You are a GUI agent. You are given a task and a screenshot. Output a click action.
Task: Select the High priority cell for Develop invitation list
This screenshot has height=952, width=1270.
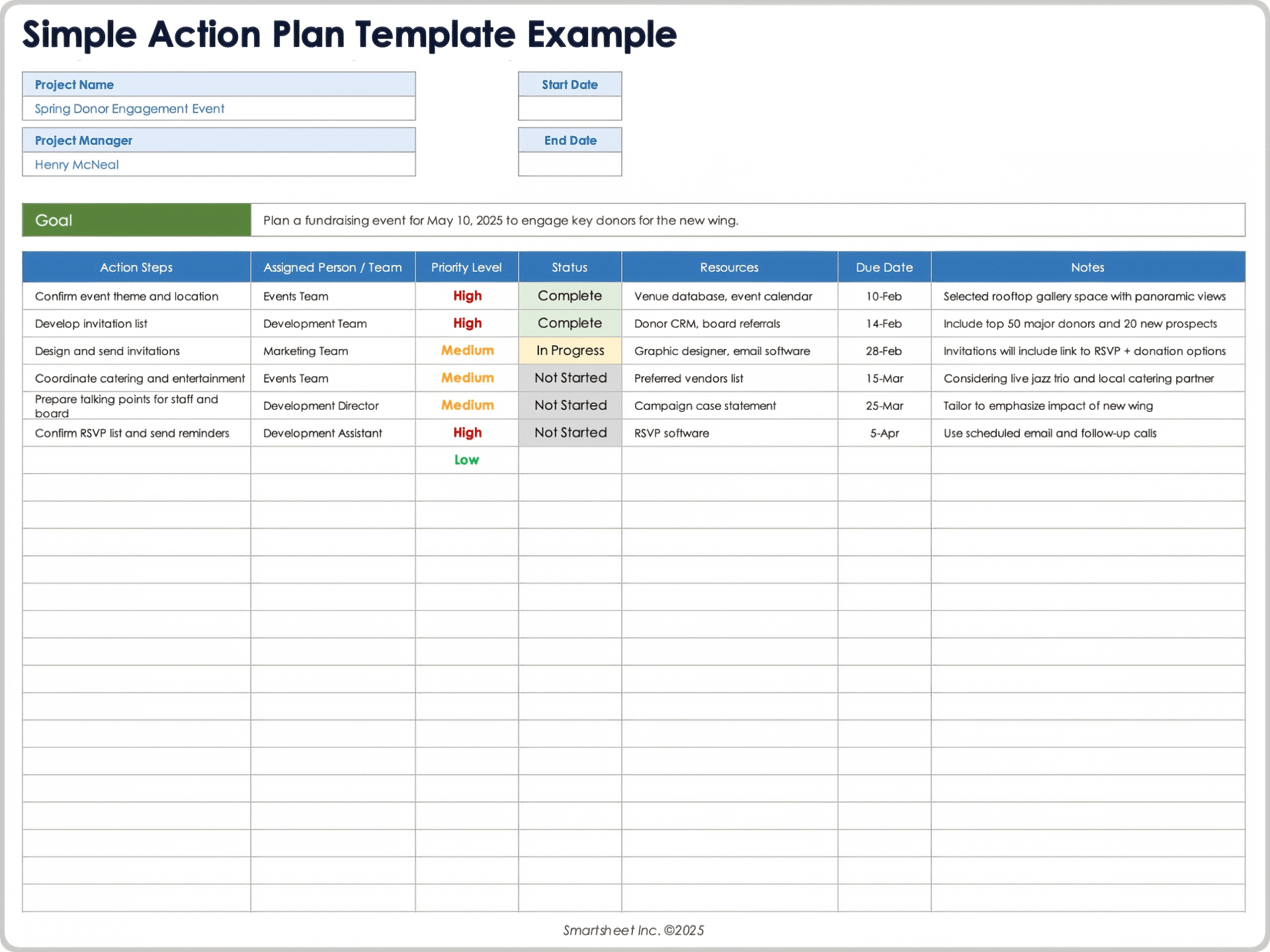click(466, 323)
